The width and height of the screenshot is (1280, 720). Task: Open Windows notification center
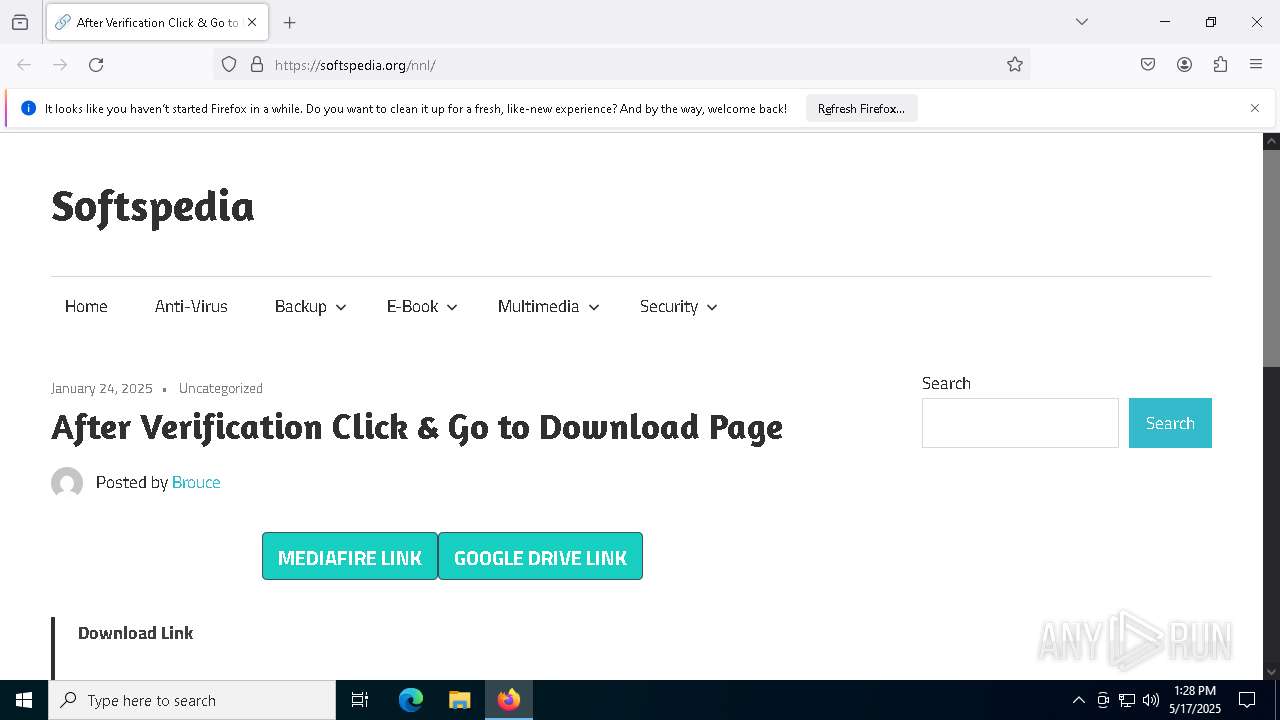coord(1247,700)
